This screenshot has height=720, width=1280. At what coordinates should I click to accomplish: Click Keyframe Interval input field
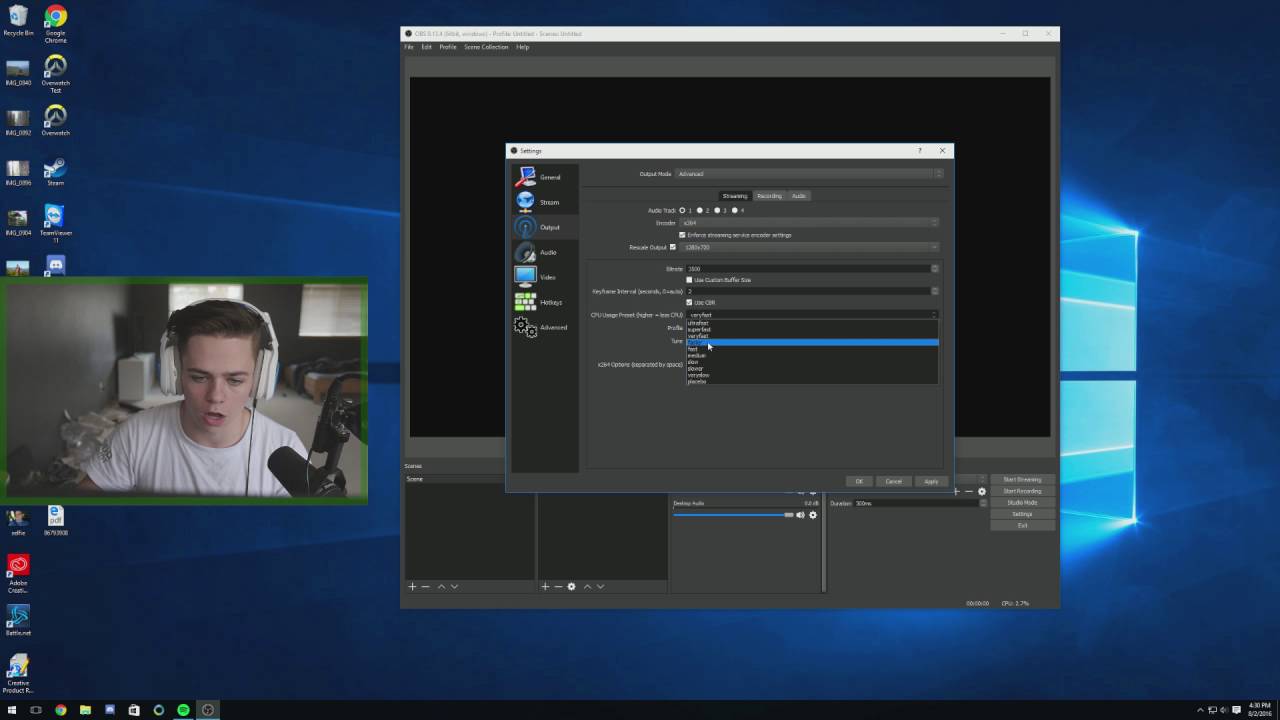pyautogui.click(x=810, y=291)
